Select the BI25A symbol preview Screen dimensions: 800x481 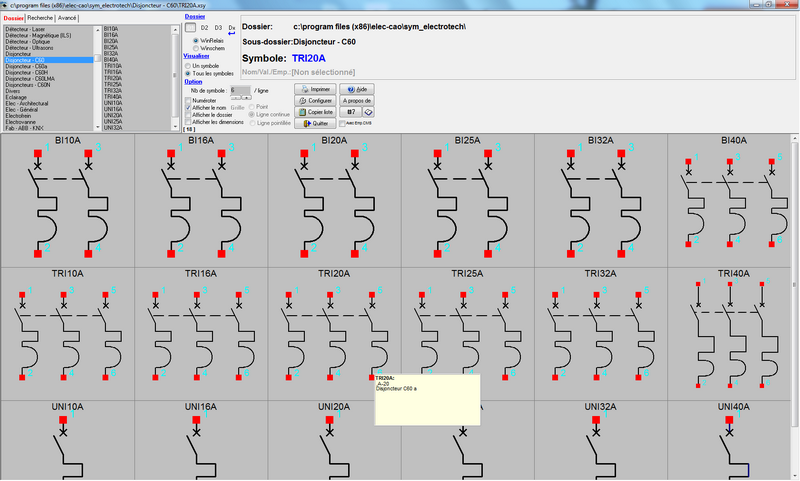(467, 200)
